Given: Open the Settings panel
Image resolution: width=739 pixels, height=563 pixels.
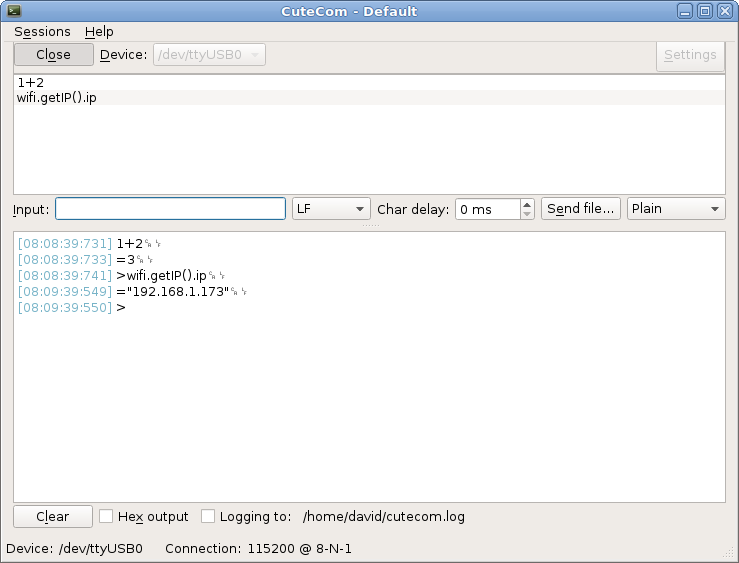Looking at the screenshot, I should (690, 55).
